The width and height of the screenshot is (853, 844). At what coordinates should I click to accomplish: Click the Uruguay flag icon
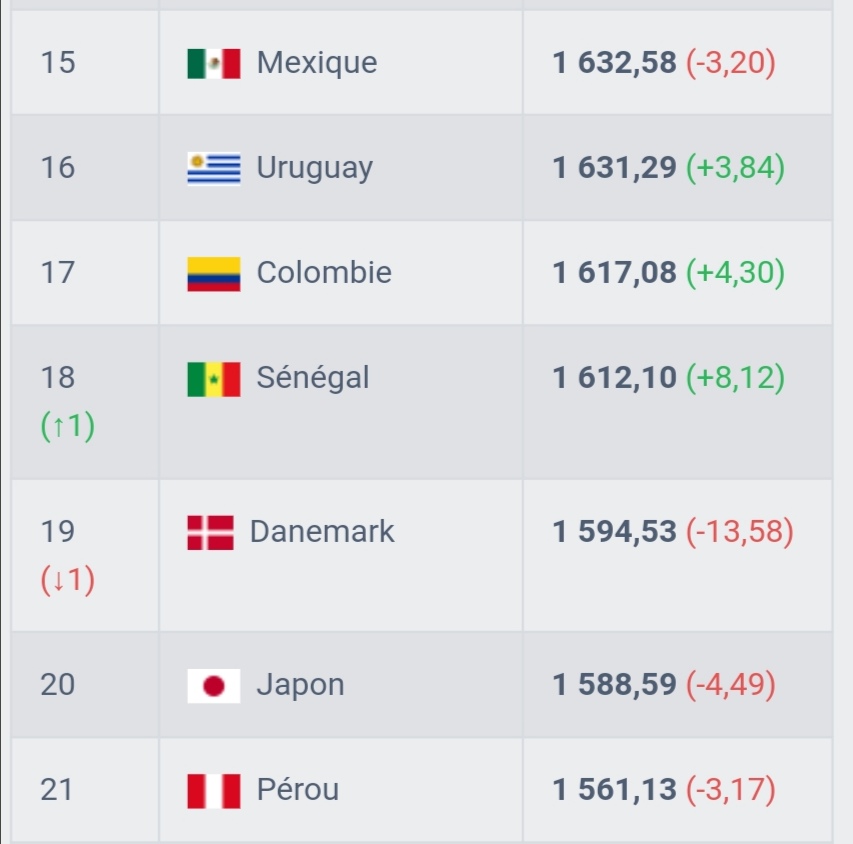pos(214,169)
